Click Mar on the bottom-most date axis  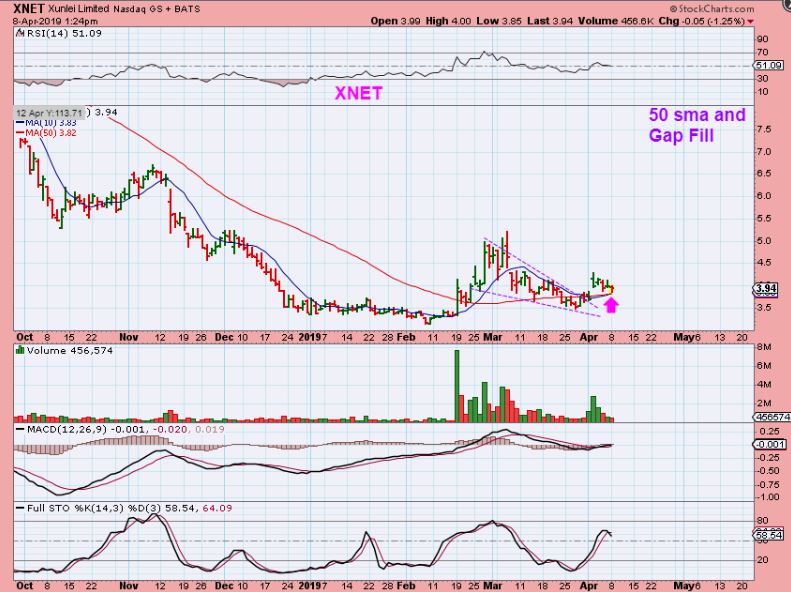(492, 586)
